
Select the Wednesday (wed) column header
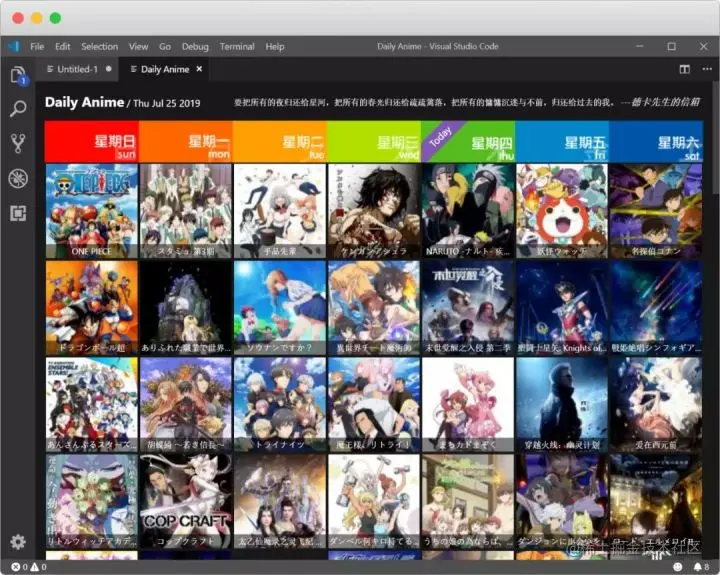pos(374,141)
